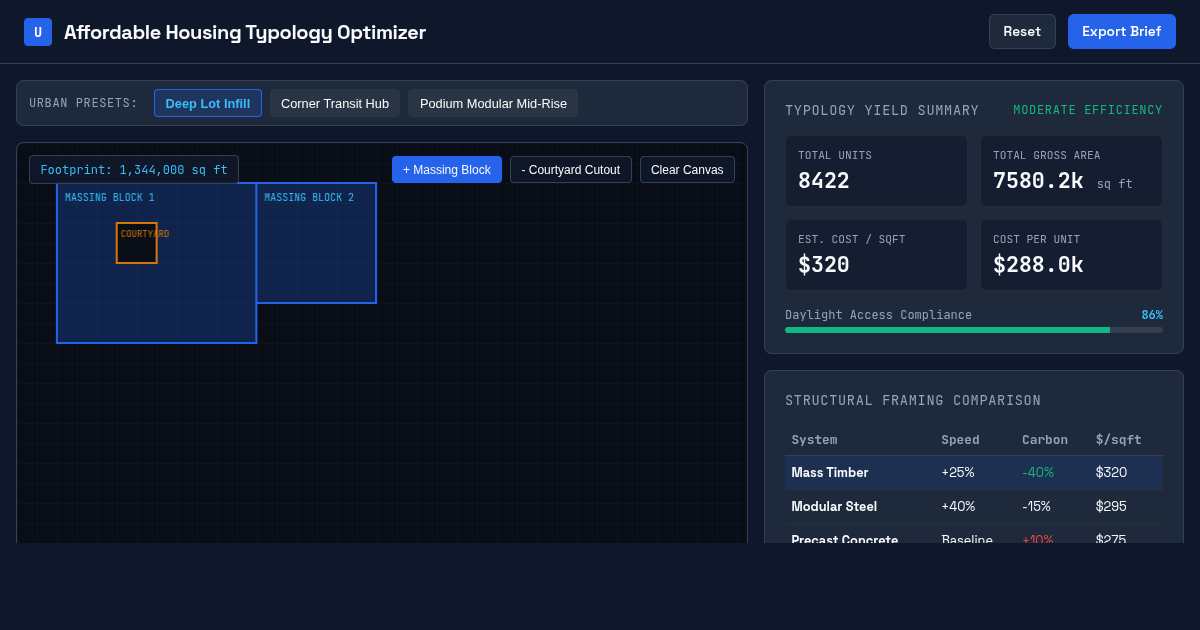This screenshot has width=1200, height=630.
Task: Click the Total Units value 8422
Action: coord(824,181)
